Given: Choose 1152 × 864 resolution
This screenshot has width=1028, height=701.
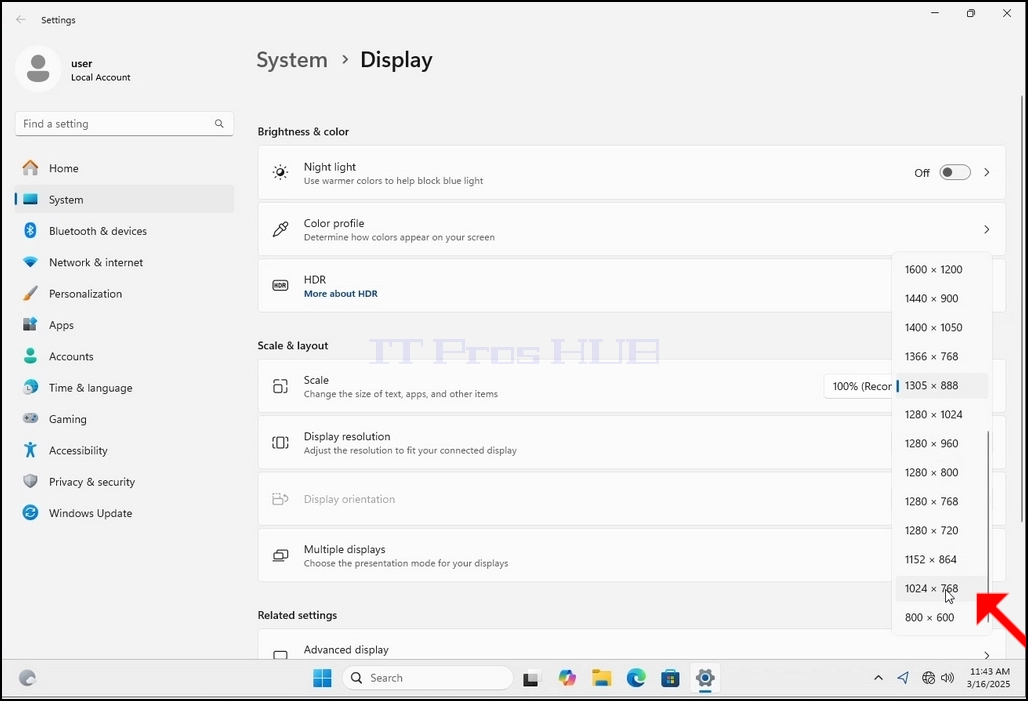Looking at the screenshot, I should coord(941,559).
